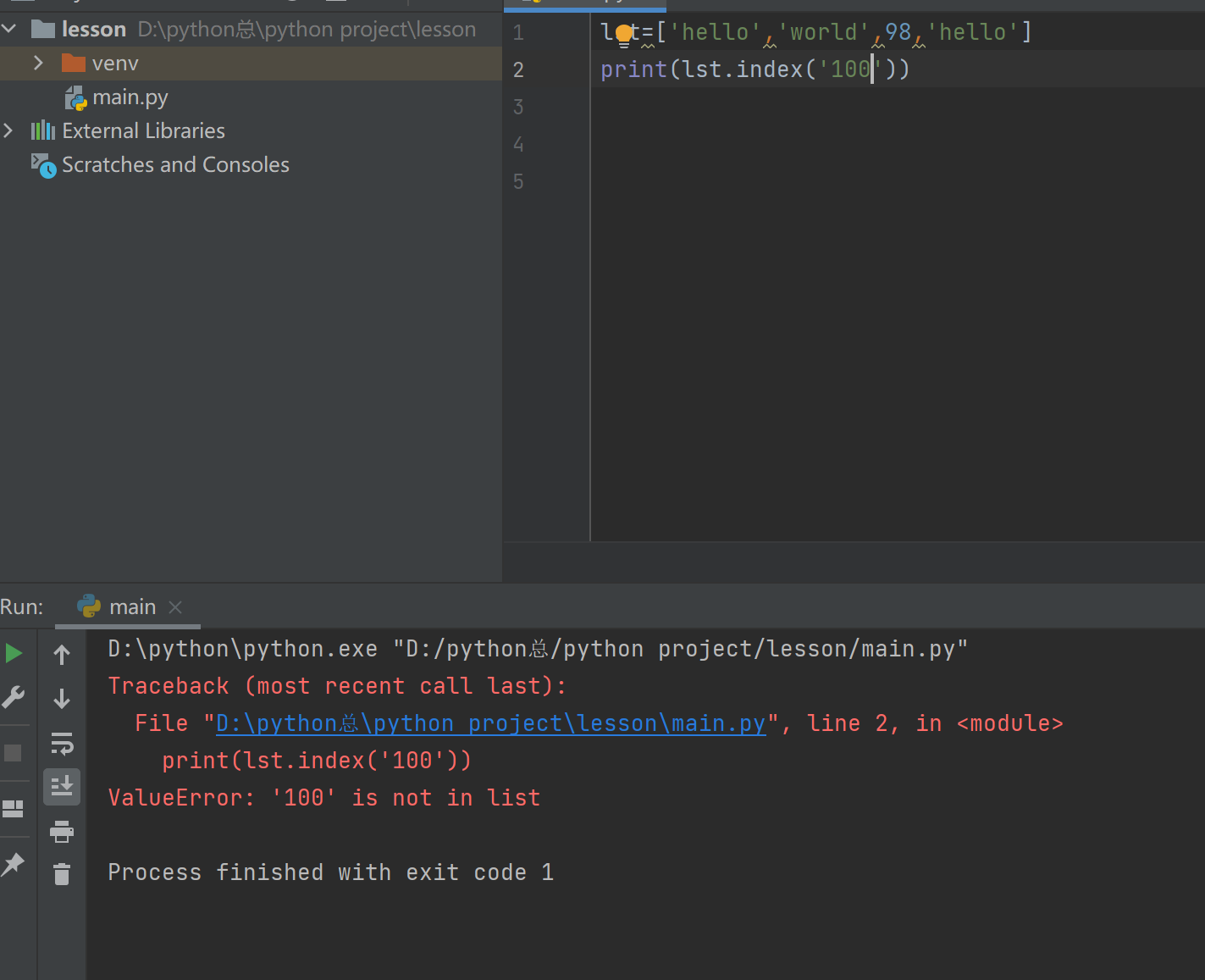Click line number 2 in gutter
1205x980 pixels.
coord(518,69)
